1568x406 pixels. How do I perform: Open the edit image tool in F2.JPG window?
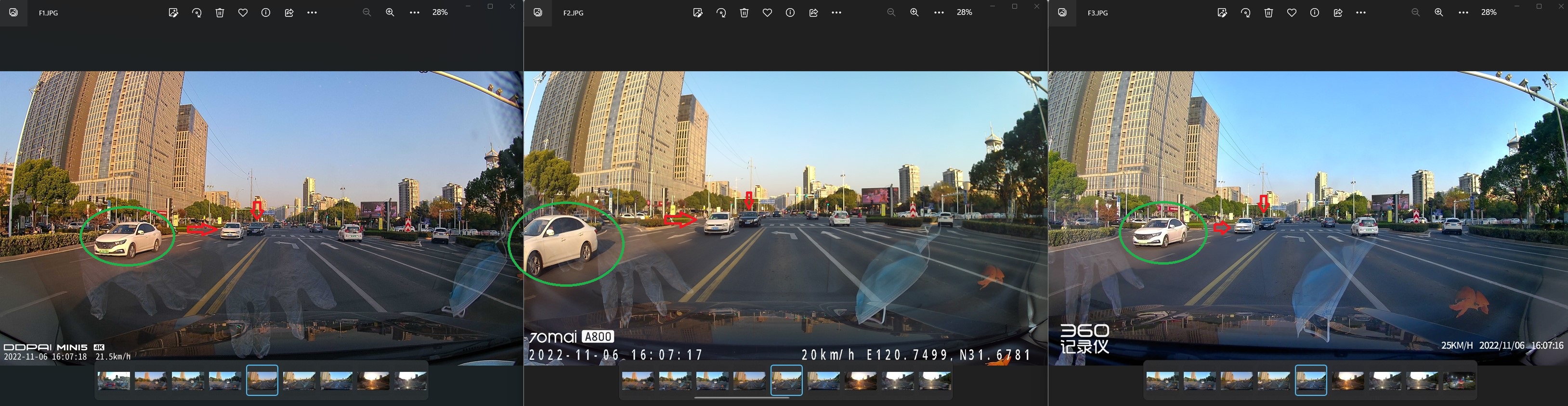(x=698, y=13)
